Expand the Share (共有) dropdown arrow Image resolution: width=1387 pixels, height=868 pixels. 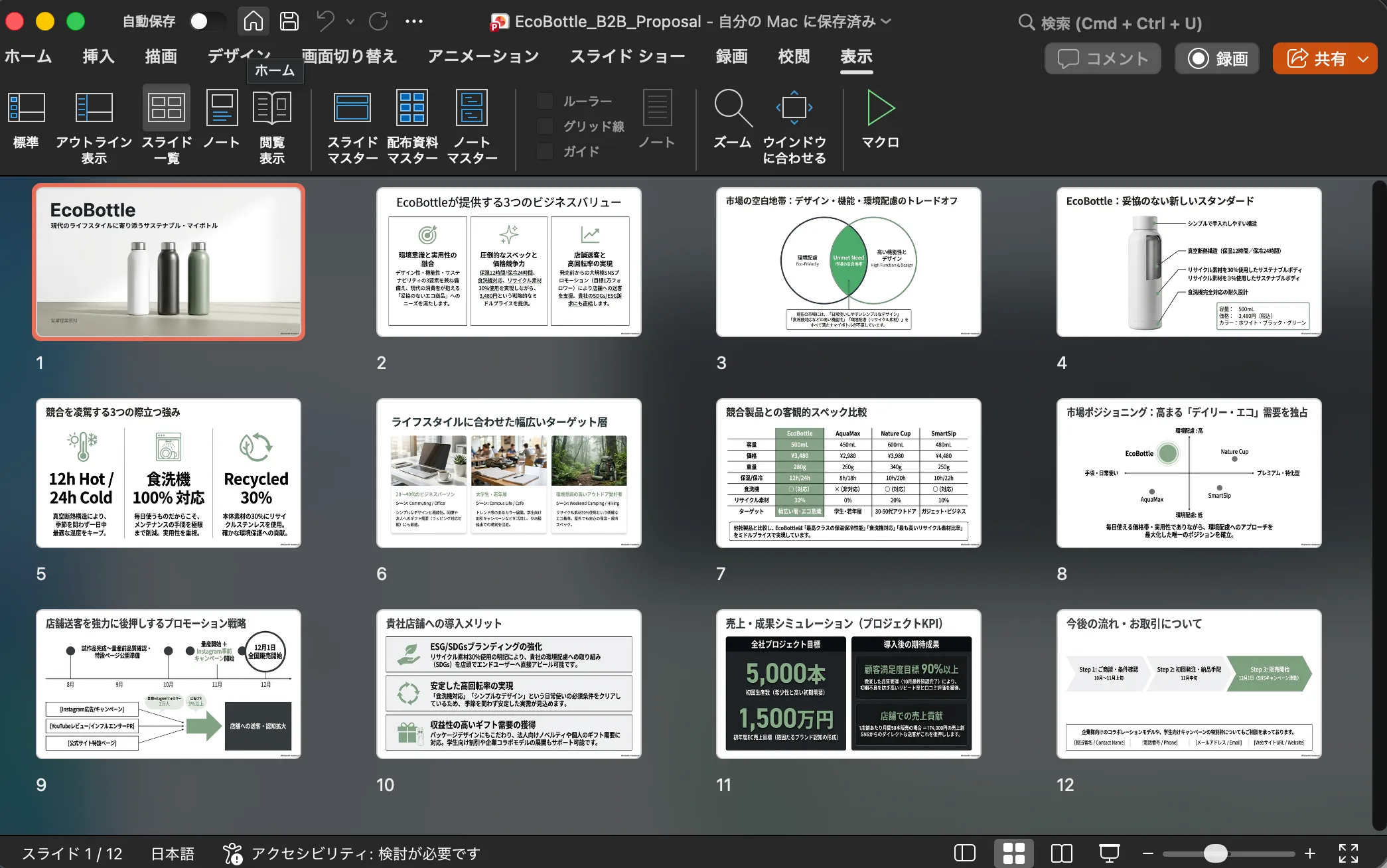[x=1364, y=59]
